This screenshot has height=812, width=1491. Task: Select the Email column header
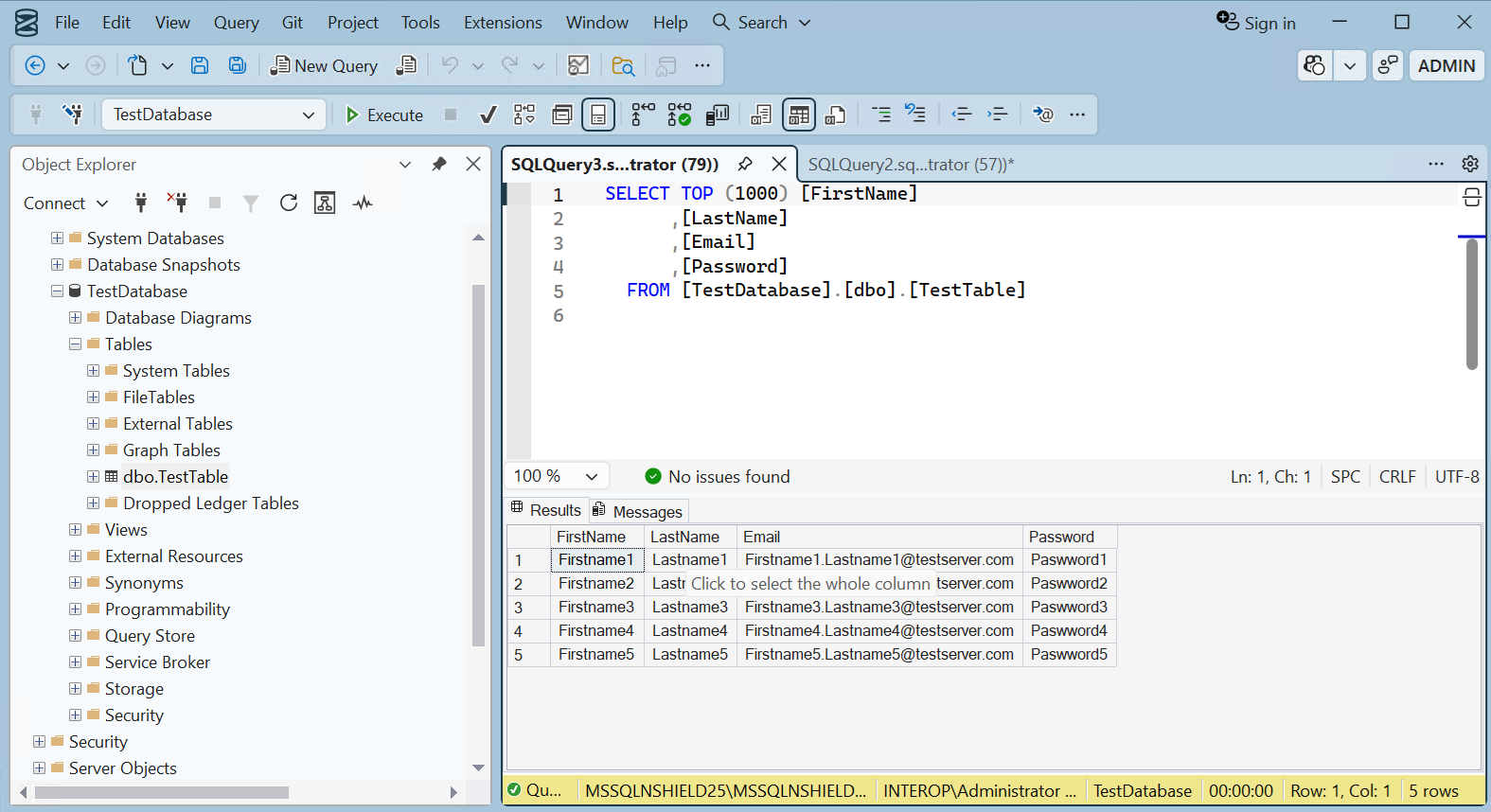pos(880,537)
